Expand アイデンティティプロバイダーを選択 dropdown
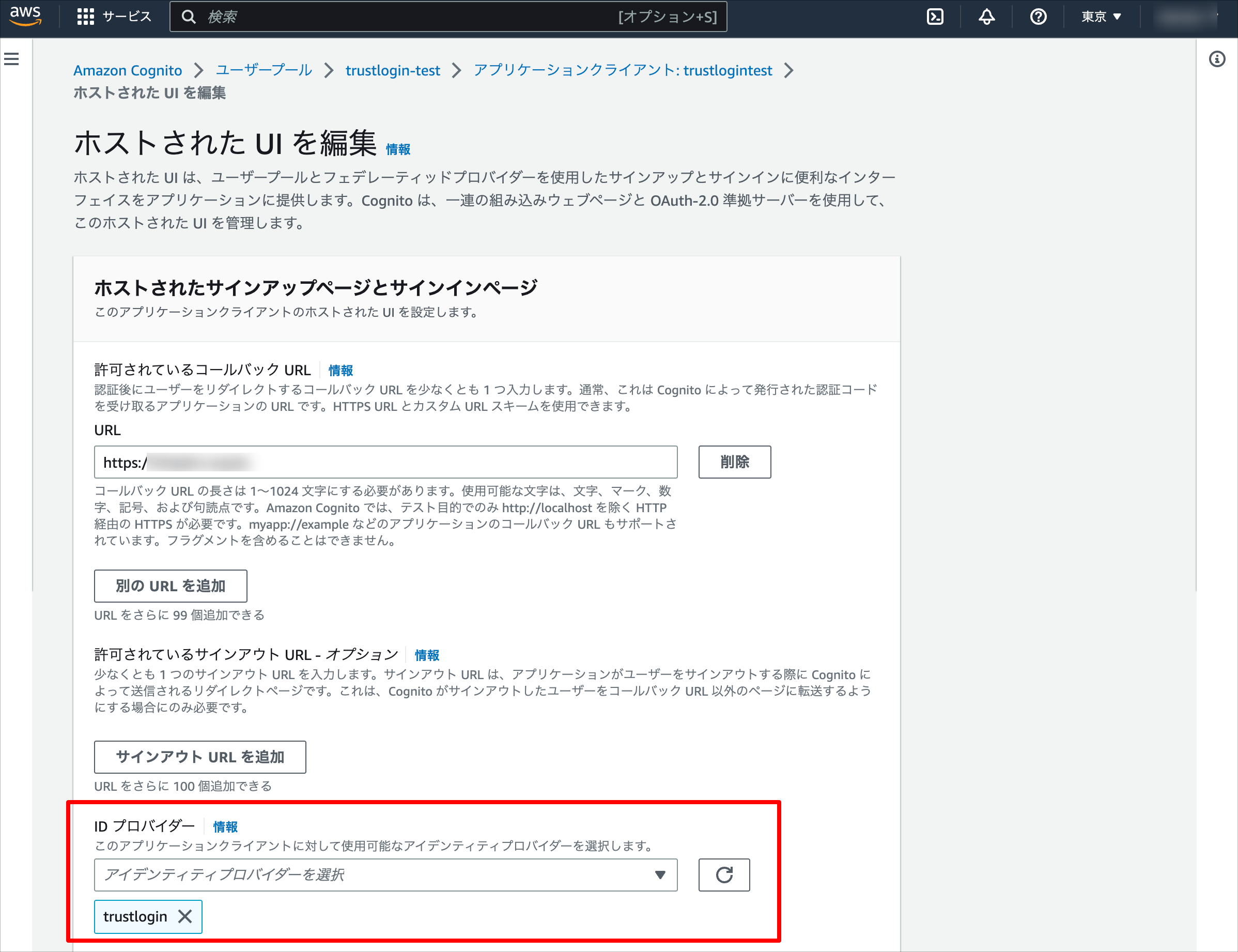This screenshot has height=952, width=1238. (385, 875)
